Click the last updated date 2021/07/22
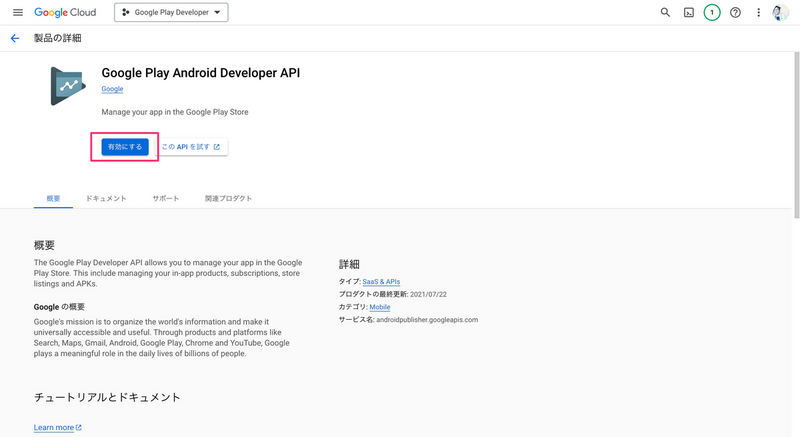 428,294
